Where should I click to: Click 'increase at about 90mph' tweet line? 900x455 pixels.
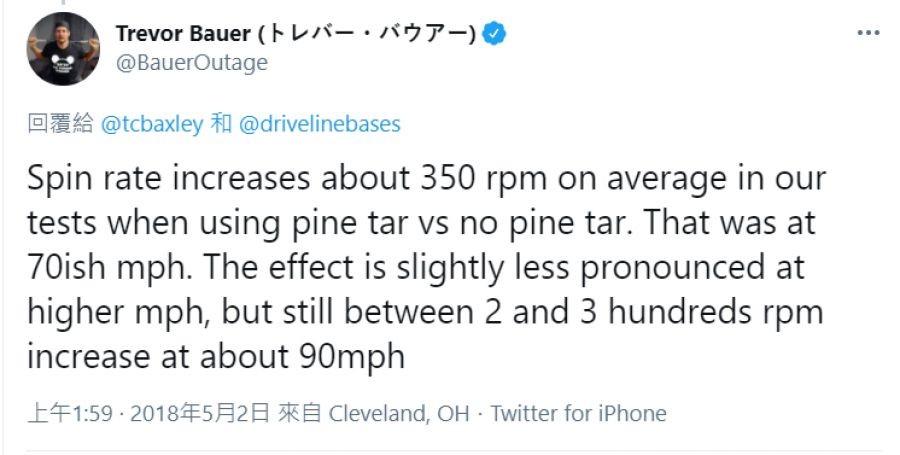click(216, 357)
